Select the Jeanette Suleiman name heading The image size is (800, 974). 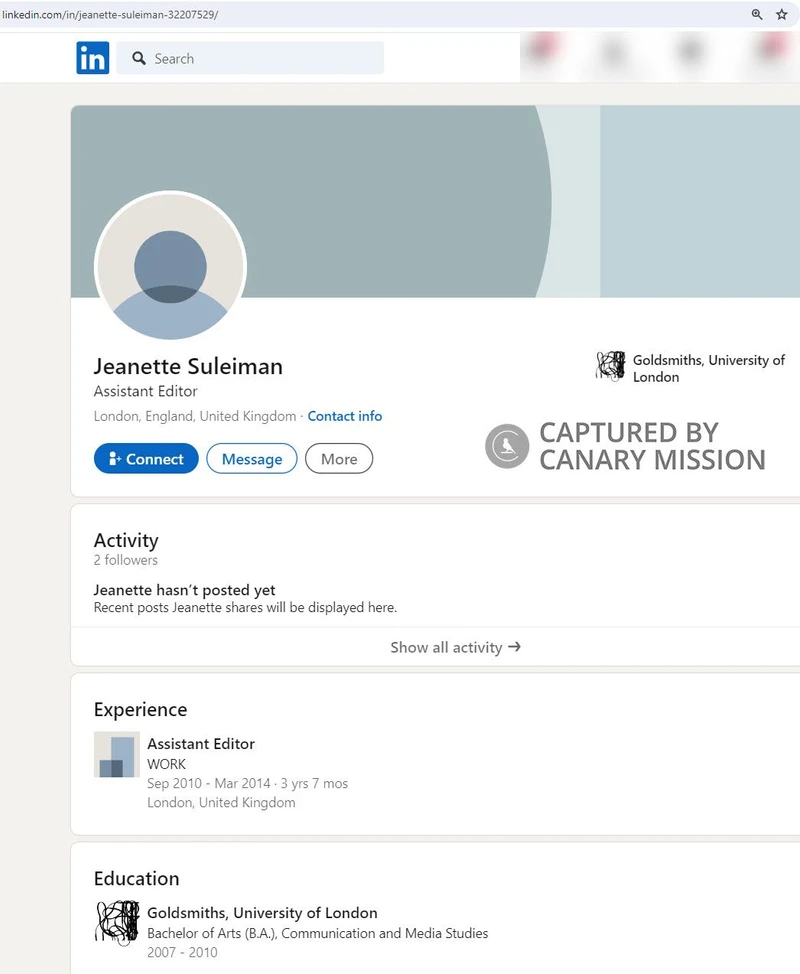(188, 366)
